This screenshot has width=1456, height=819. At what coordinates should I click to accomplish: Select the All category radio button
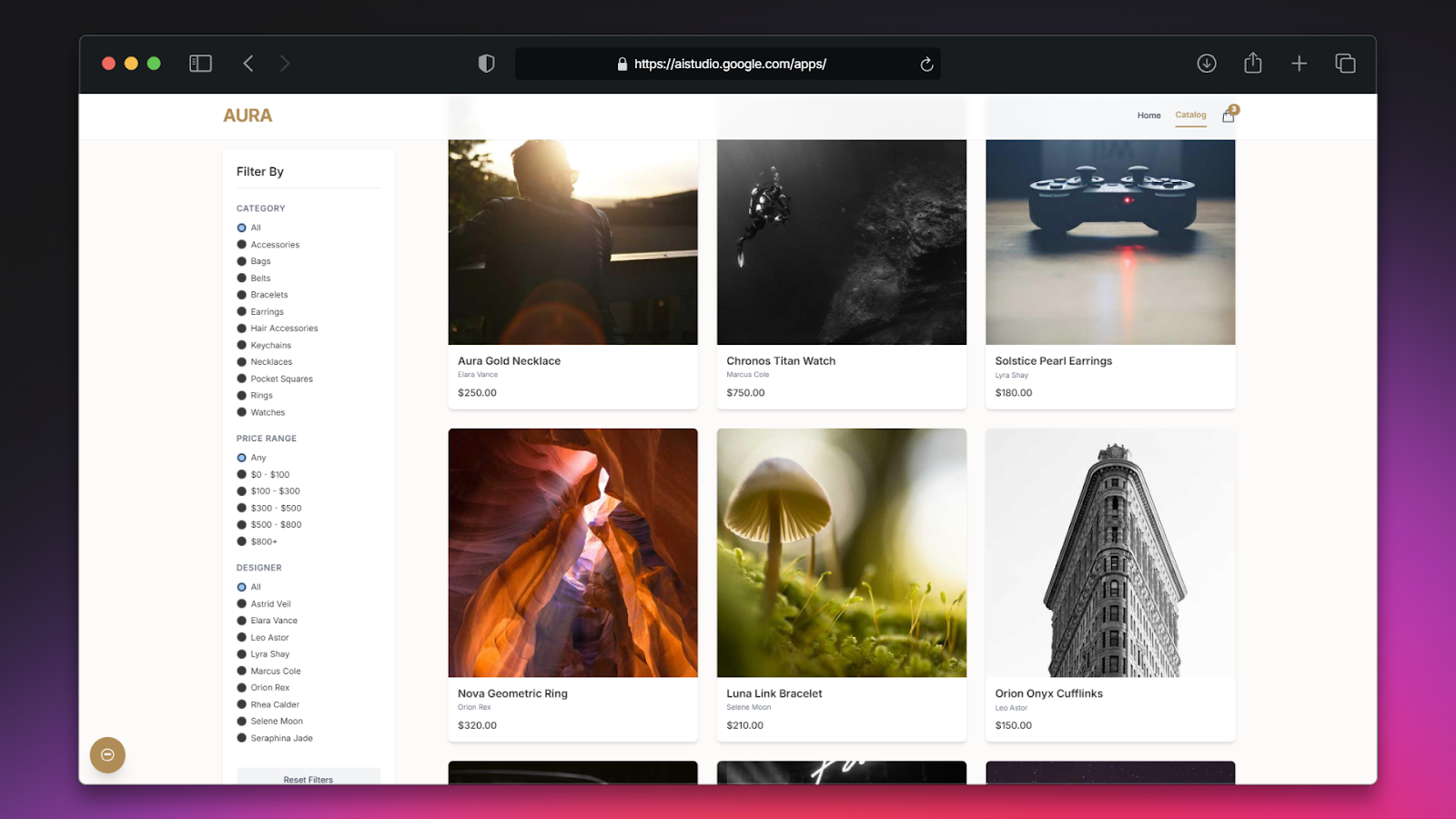[242, 227]
